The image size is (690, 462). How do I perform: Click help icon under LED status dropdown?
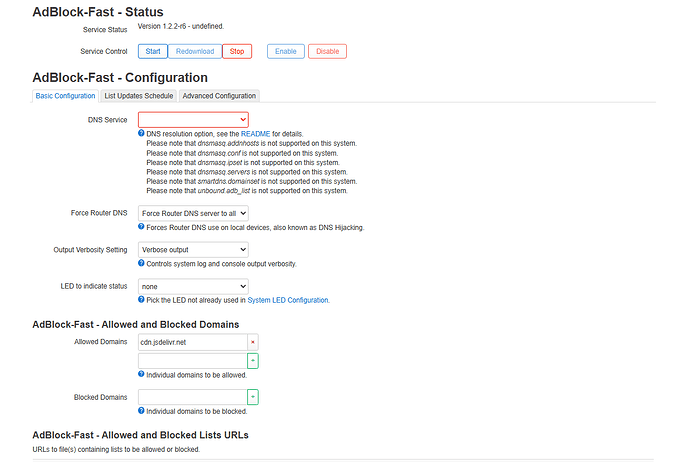coord(141,300)
